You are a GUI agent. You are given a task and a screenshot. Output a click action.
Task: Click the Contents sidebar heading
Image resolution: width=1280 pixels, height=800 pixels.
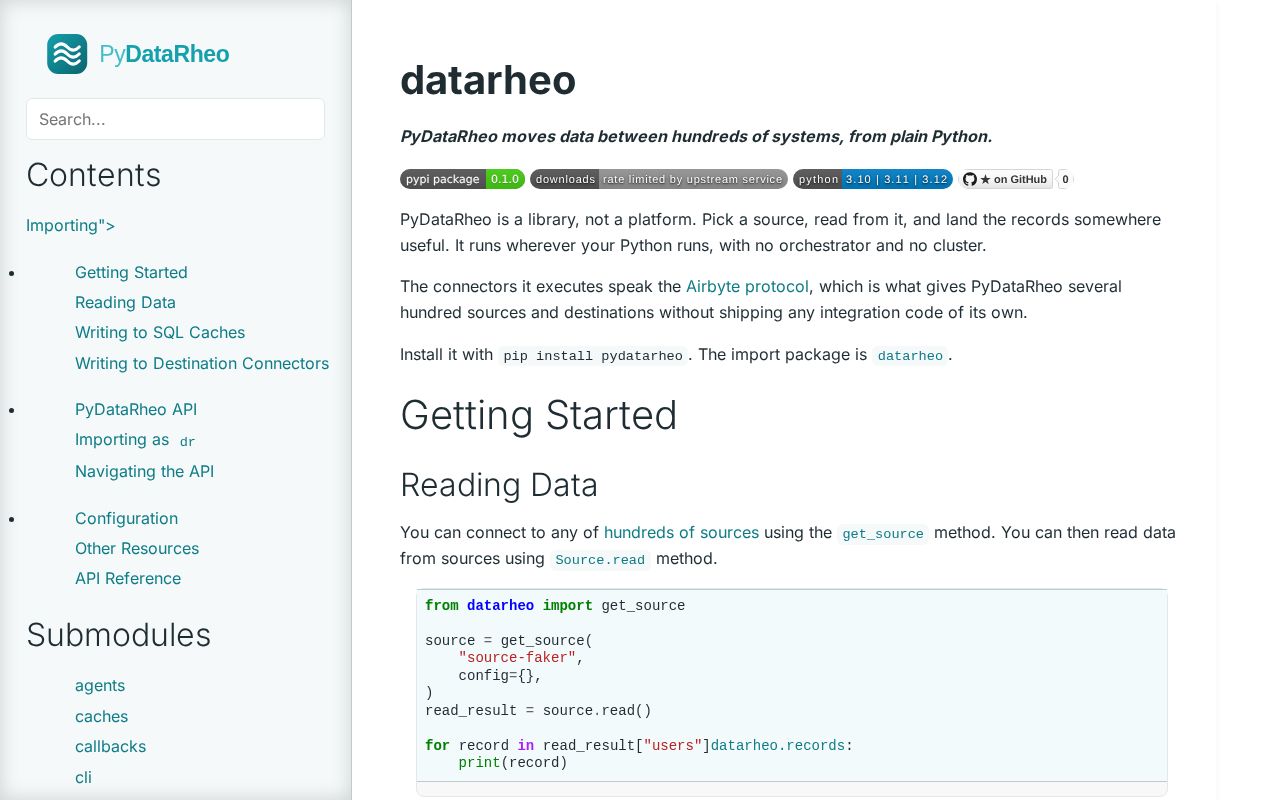[94, 175]
